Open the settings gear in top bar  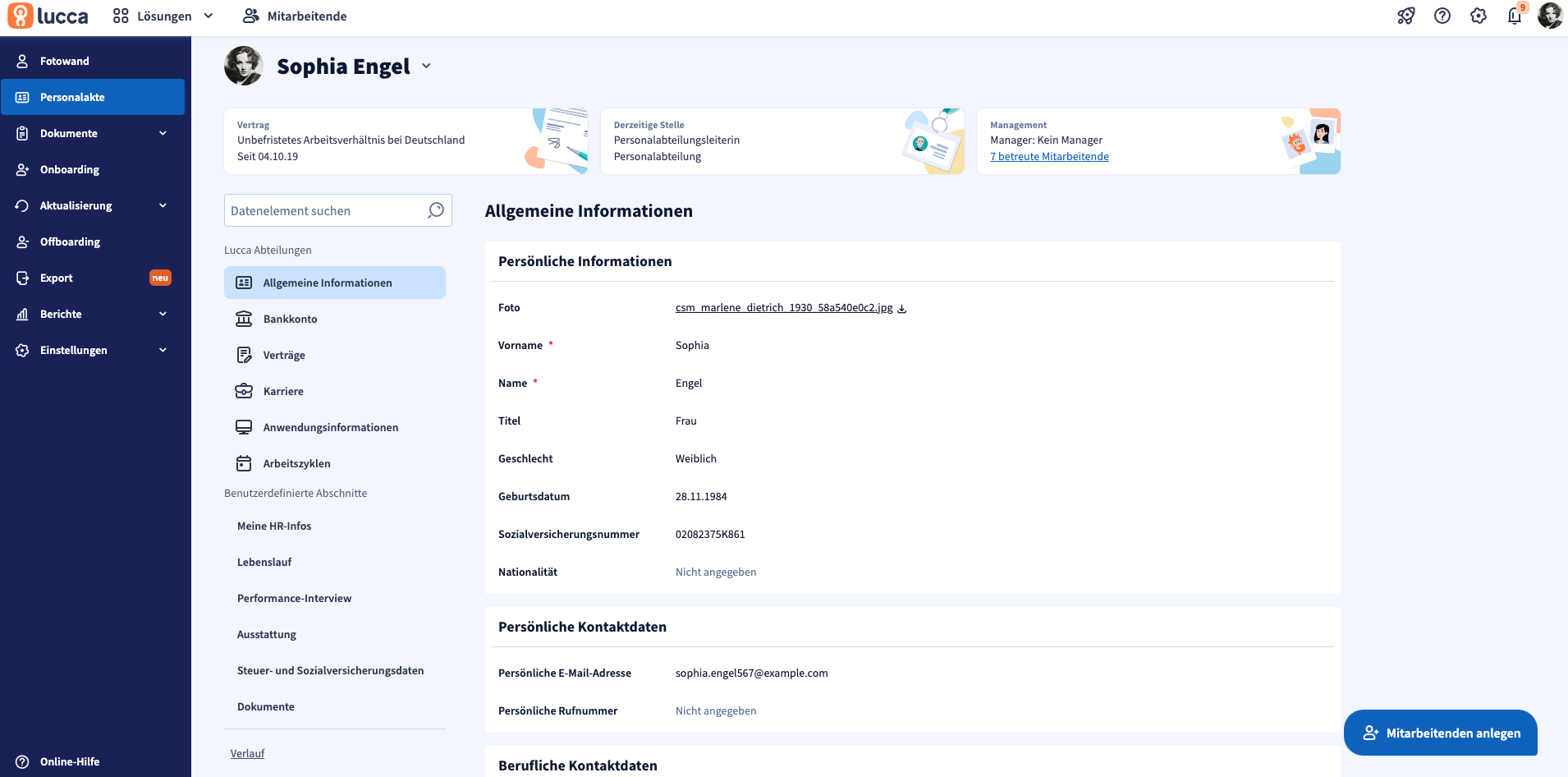(1479, 16)
